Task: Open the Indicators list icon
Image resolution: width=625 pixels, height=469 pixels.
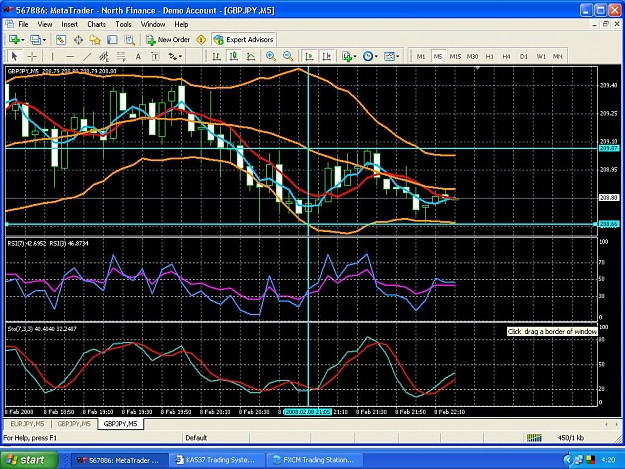Action: click(347, 56)
